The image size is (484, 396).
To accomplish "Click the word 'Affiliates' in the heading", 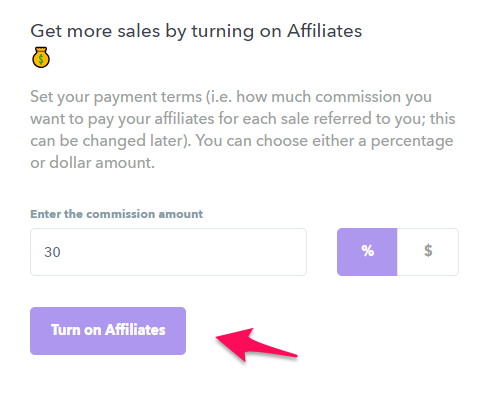I will tap(324, 31).
